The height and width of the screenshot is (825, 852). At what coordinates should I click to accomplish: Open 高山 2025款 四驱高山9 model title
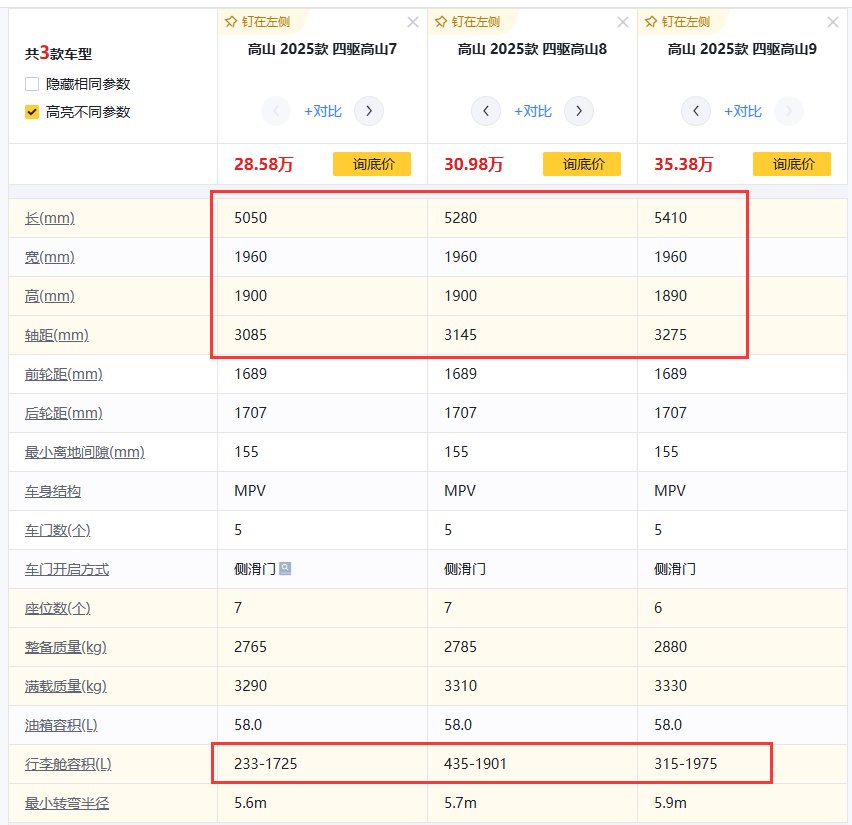(x=742, y=48)
